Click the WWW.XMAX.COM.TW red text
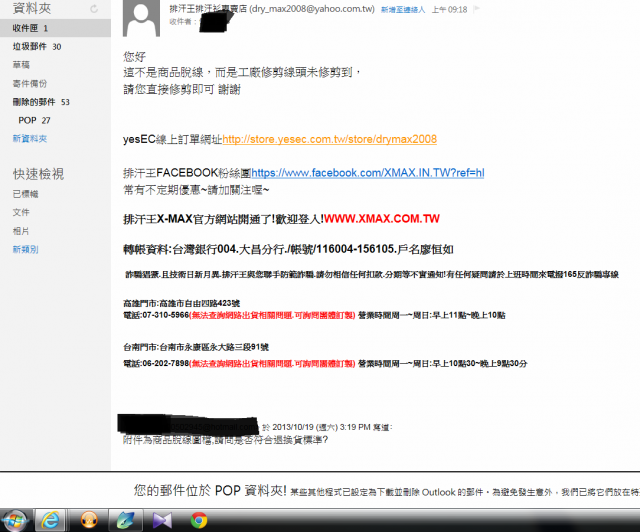This screenshot has width=640, height=532. pos(382,219)
